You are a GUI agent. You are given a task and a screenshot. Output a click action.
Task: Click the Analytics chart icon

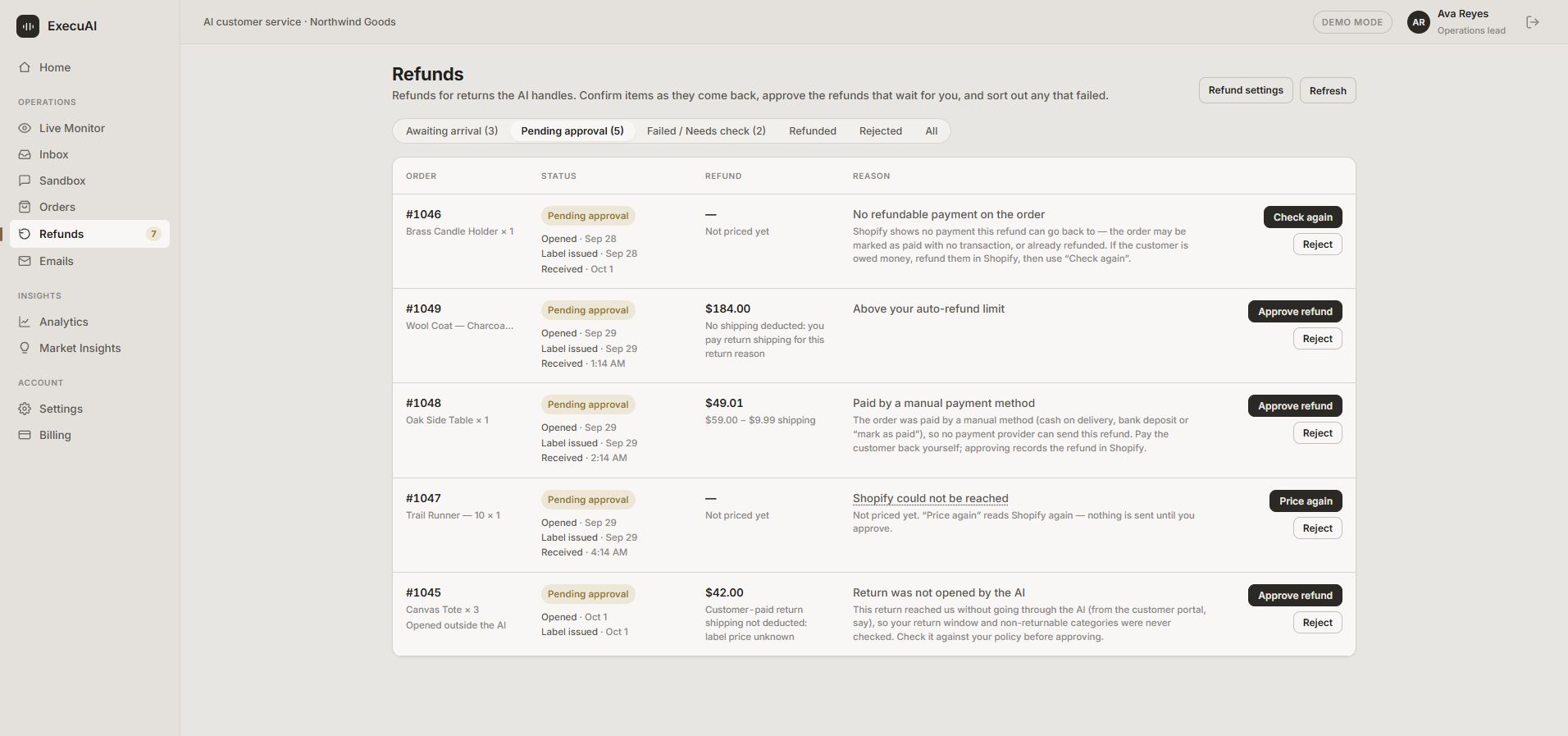[x=25, y=322]
